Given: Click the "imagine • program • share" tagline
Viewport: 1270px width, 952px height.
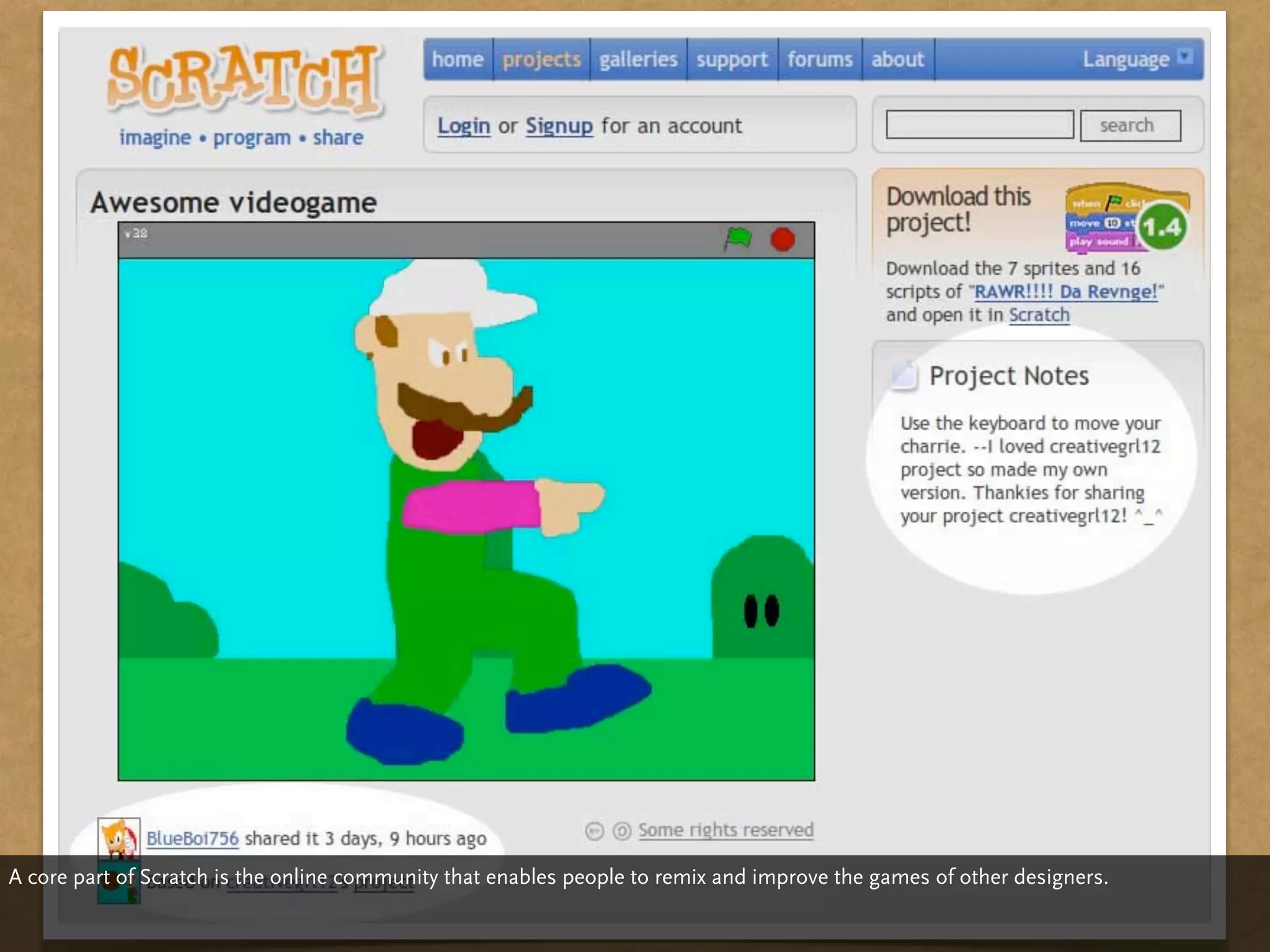Looking at the screenshot, I should point(241,137).
